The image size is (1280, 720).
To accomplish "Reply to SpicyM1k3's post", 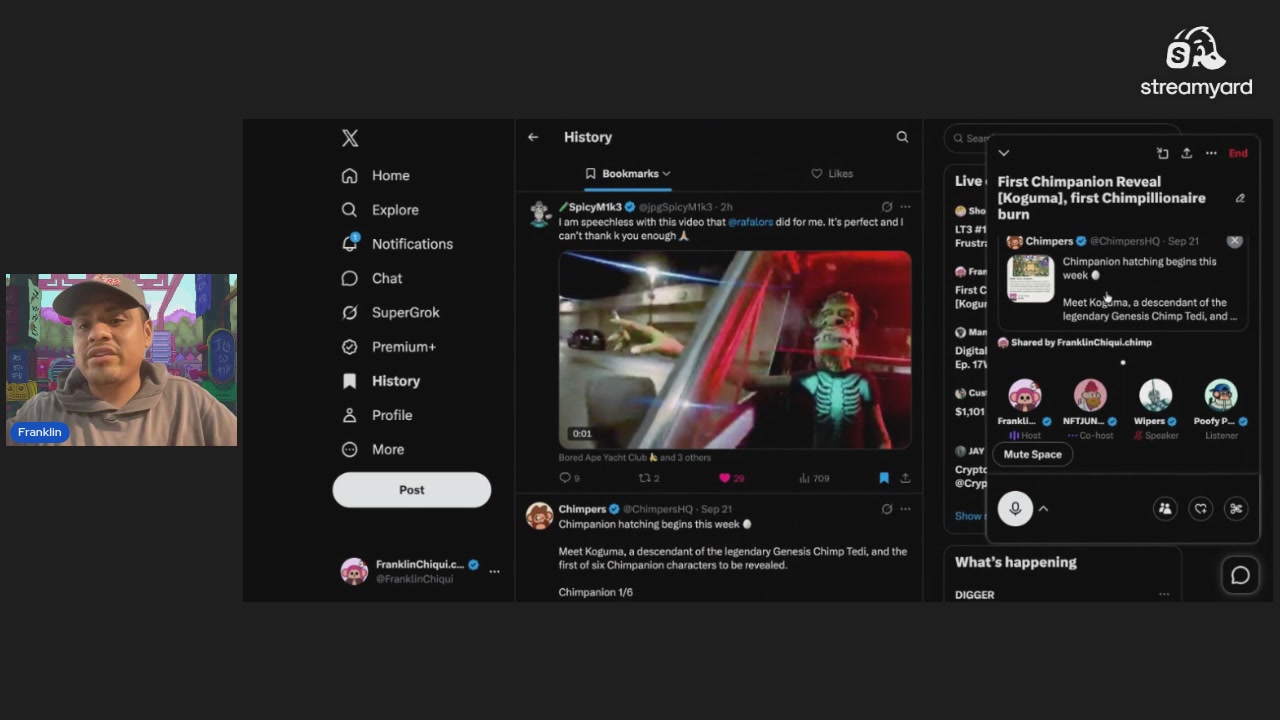I will (569, 478).
